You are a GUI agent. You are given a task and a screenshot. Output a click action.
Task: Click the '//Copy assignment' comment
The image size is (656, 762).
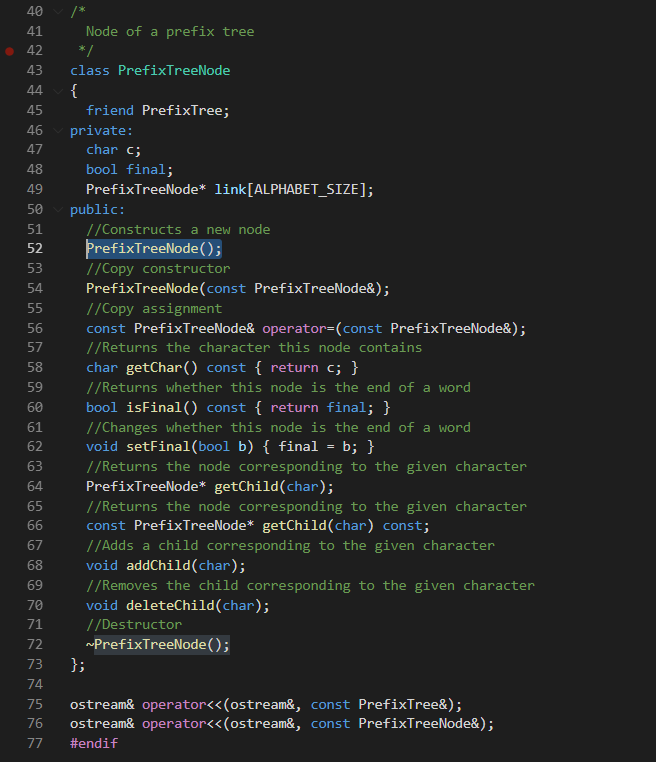tap(154, 309)
